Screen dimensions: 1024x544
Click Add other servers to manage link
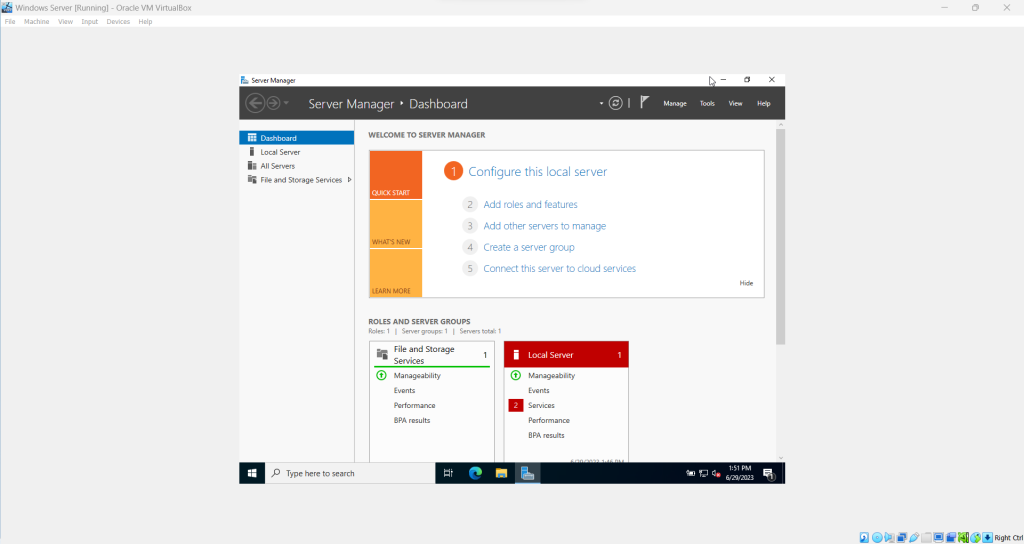pos(545,226)
